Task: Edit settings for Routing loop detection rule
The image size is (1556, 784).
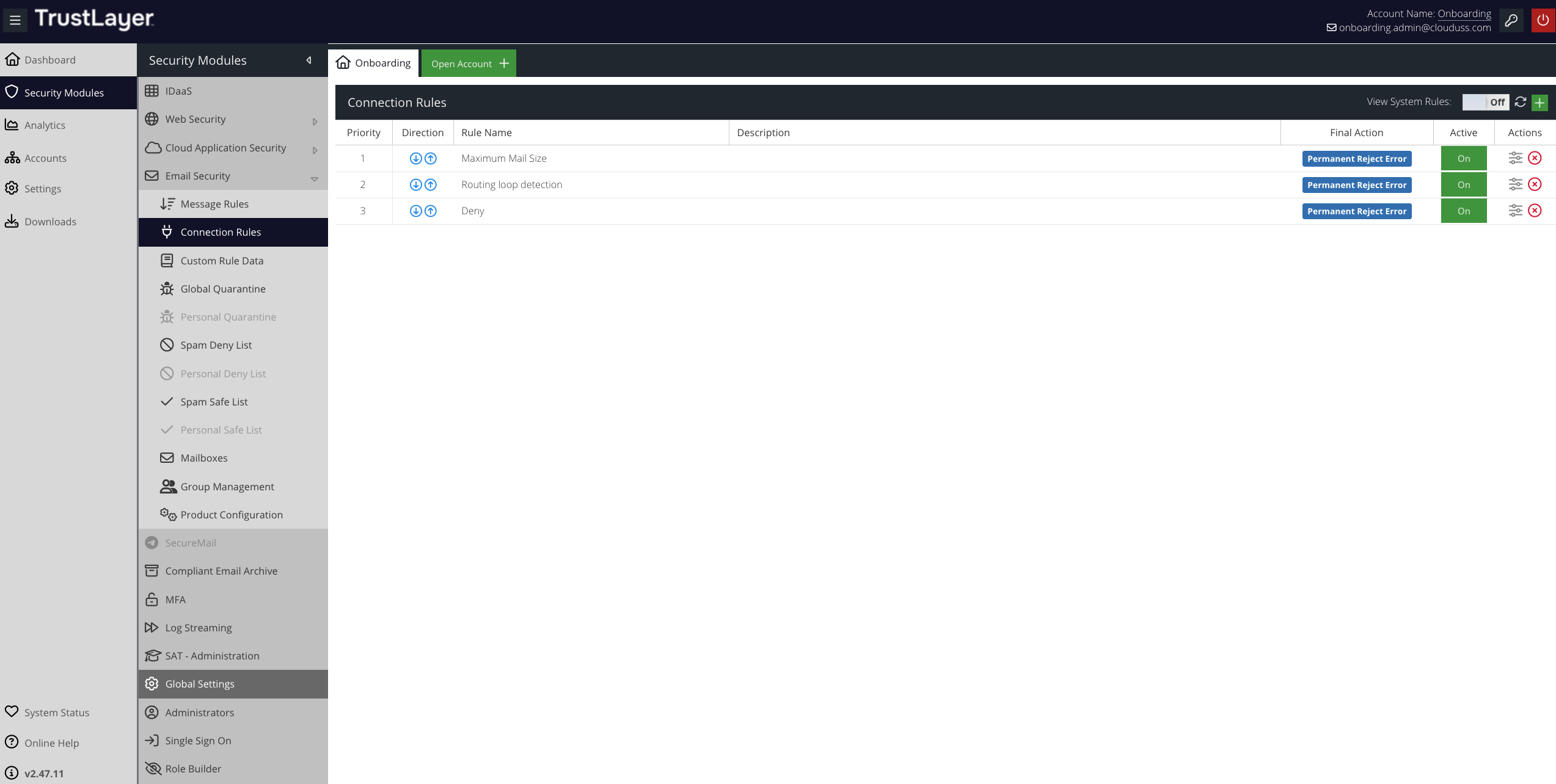Action: pos(1515,184)
